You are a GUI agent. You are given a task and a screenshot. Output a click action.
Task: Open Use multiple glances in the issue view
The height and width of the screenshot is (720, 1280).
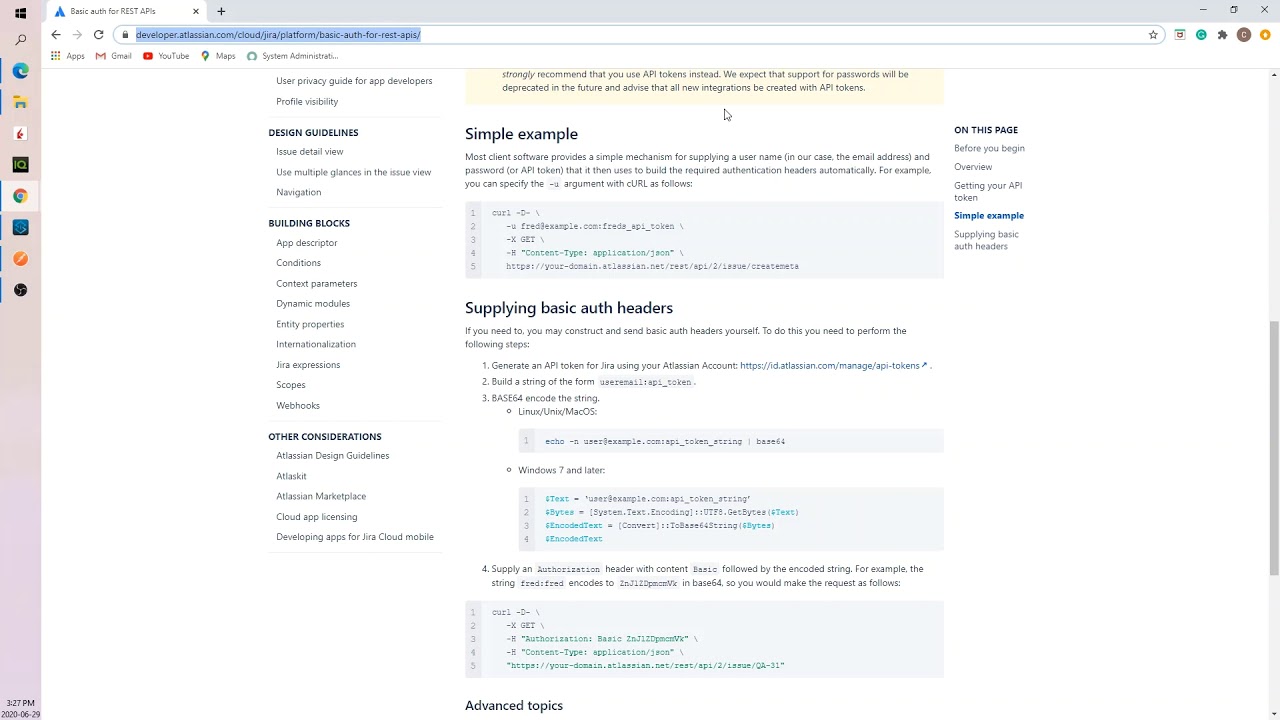[x=353, y=172]
